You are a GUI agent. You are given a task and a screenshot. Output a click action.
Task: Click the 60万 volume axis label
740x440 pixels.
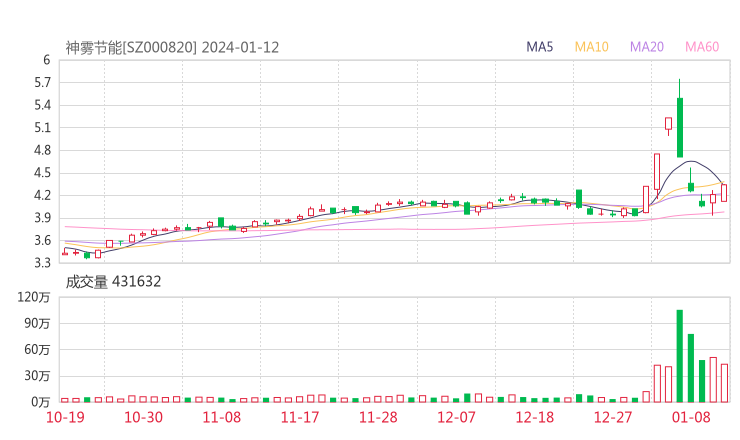click(x=37, y=350)
